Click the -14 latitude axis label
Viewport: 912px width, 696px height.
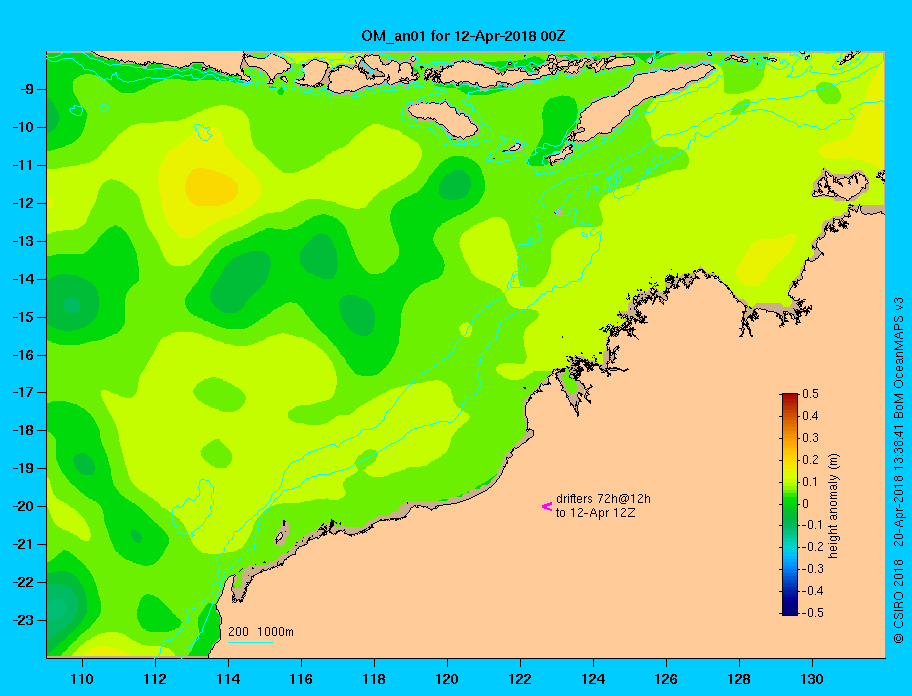click(23, 279)
